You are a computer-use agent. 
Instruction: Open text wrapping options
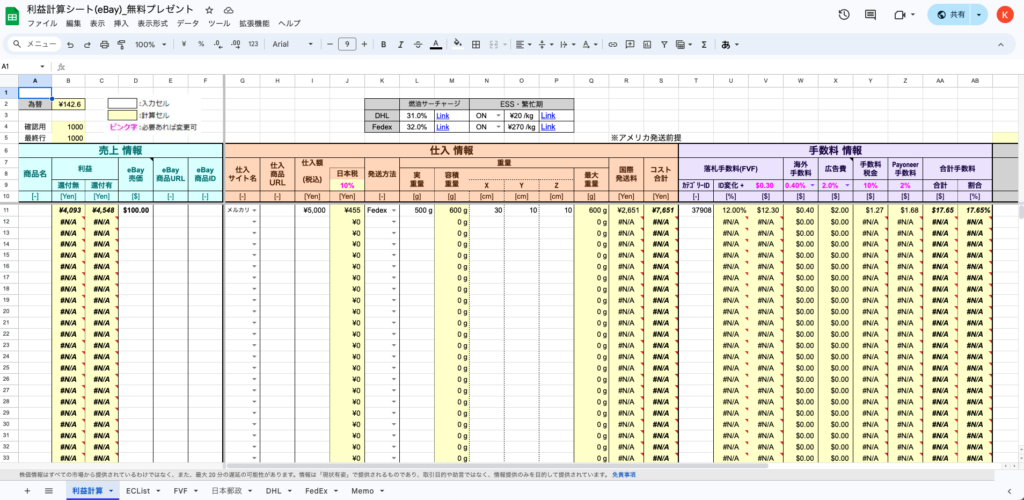tap(566, 44)
